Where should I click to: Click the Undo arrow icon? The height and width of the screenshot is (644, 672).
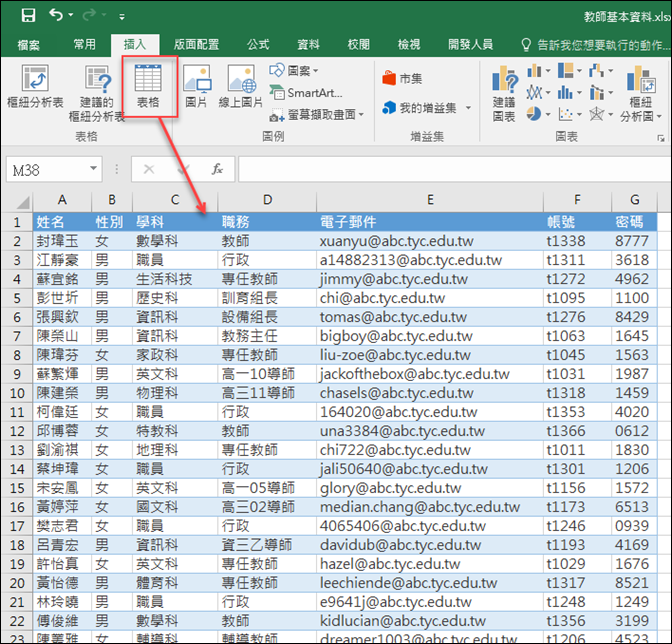coord(56,15)
